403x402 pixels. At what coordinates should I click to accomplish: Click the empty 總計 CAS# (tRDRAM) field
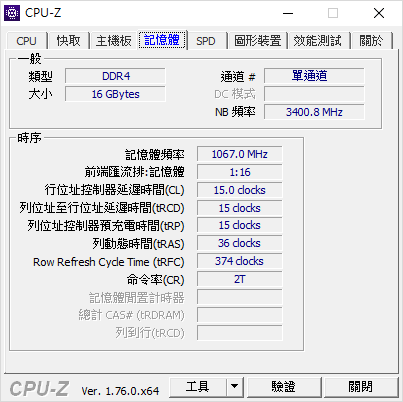tap(240, 315)
